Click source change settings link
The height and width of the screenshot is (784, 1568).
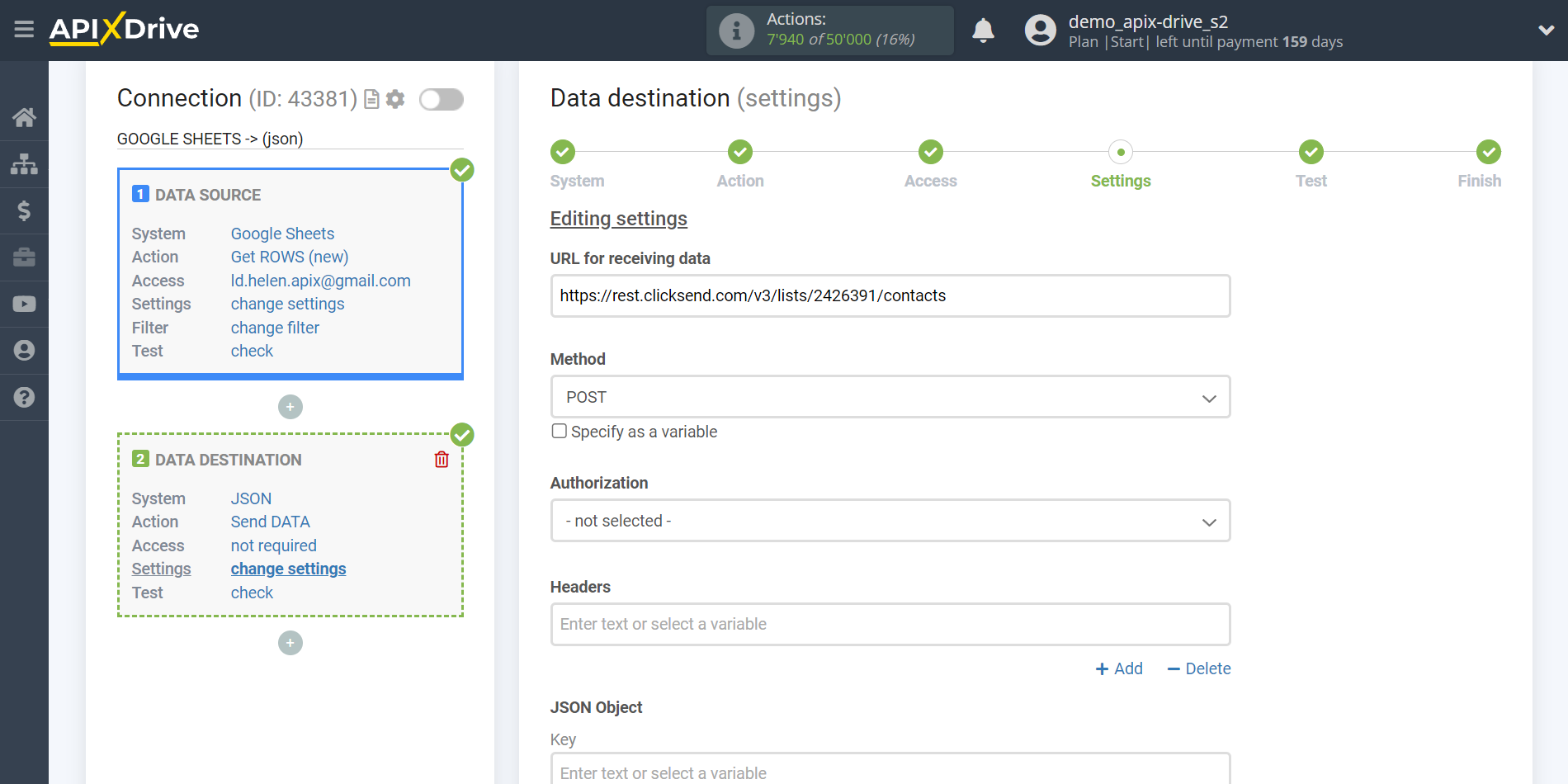[287, 304]
